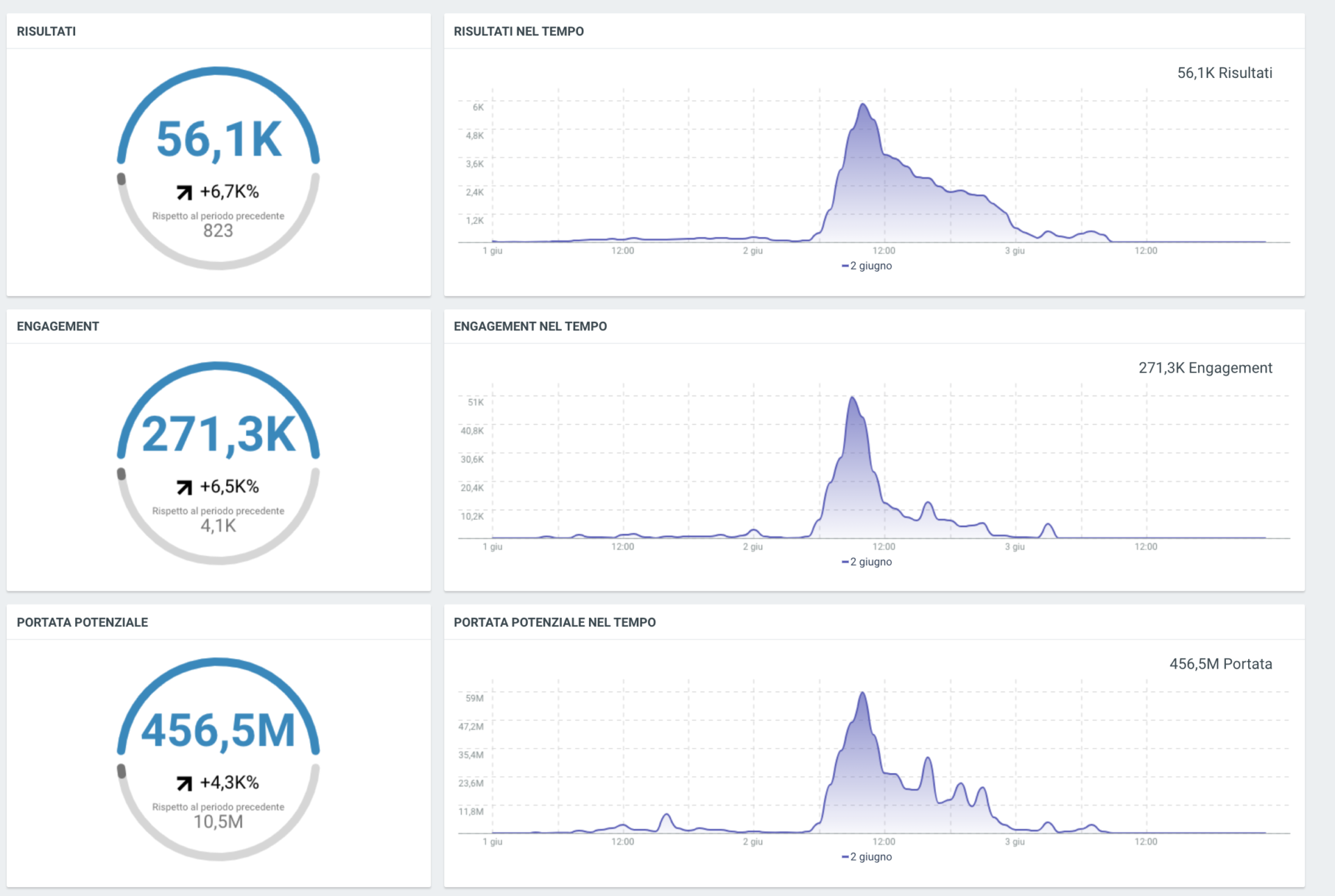Click the +6,5K% change value

[229, 487]
